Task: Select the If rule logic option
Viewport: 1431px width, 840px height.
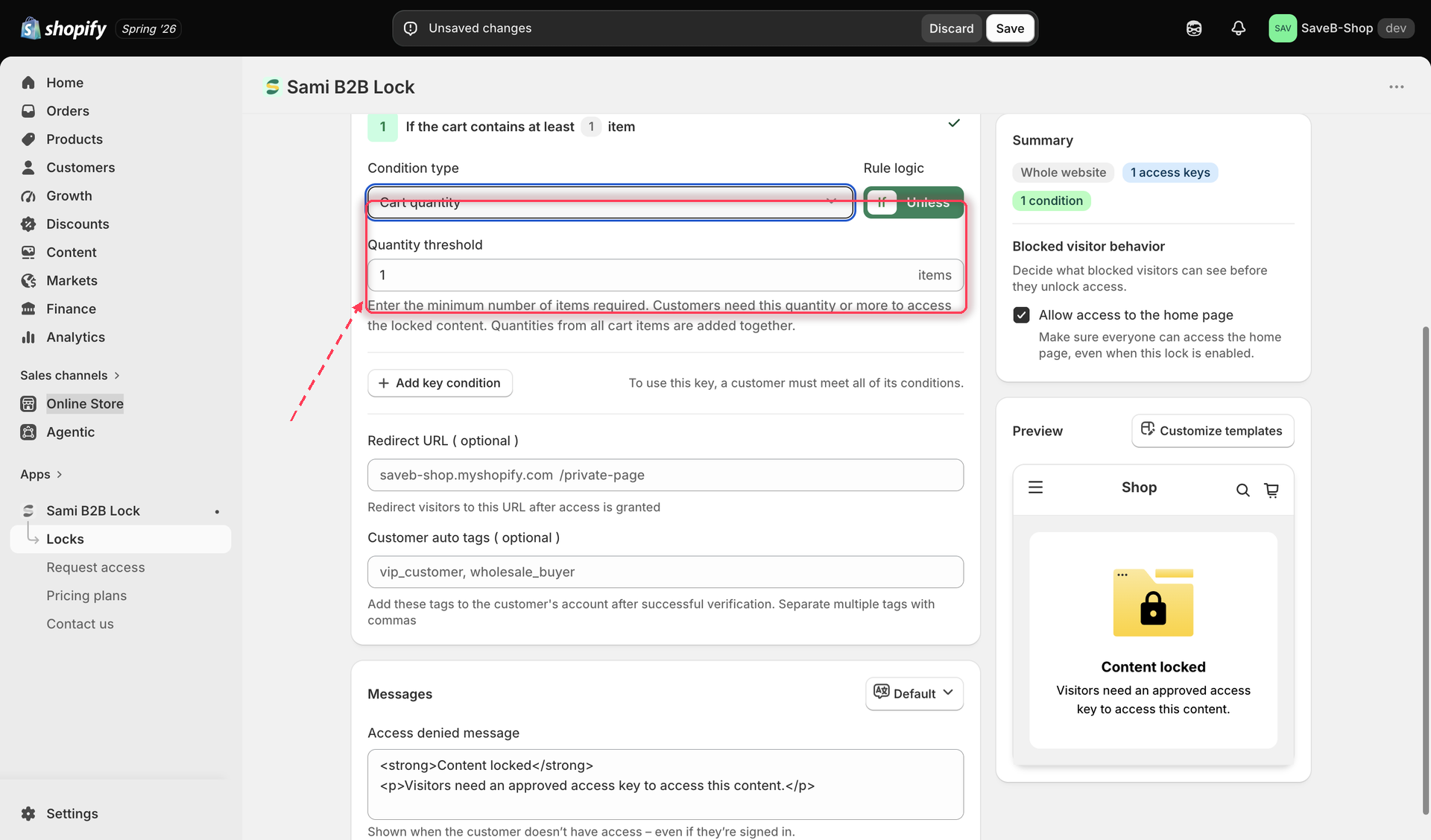Action: pyautogui.click(x=882, y=203)
